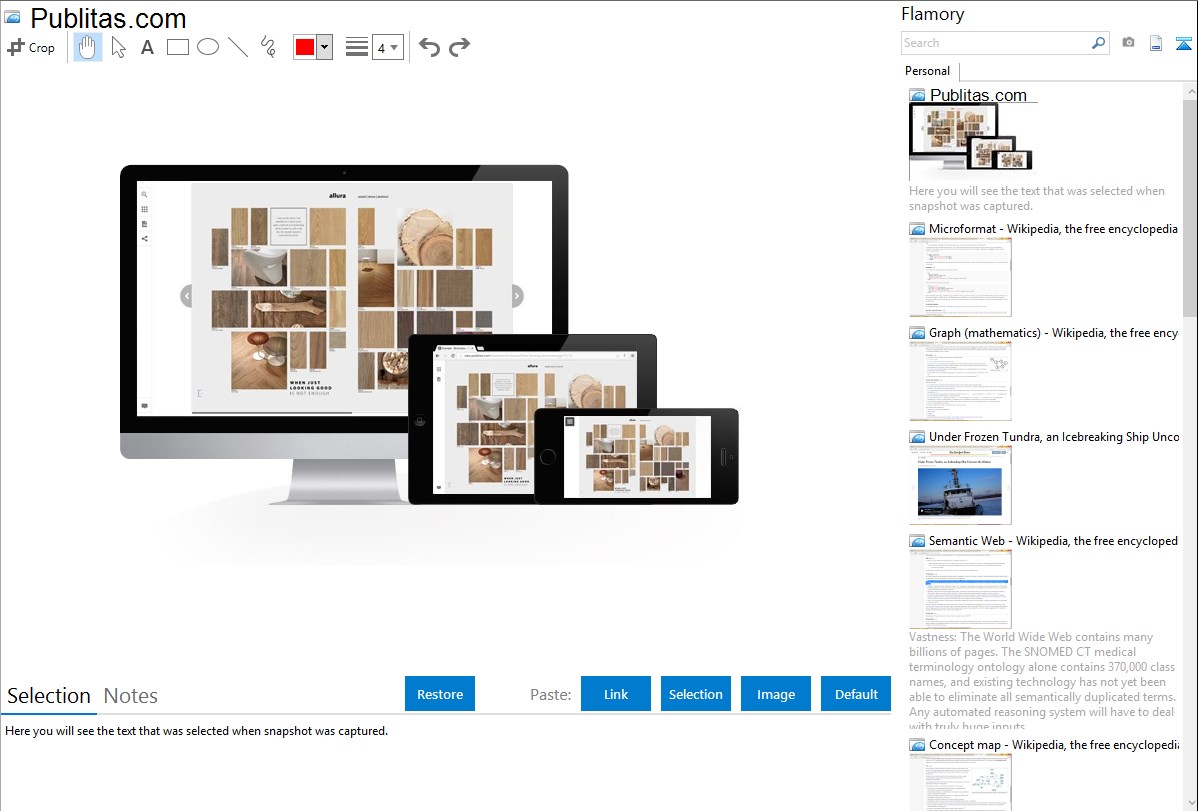Click the Selection paste button

[x=695, y=694]
